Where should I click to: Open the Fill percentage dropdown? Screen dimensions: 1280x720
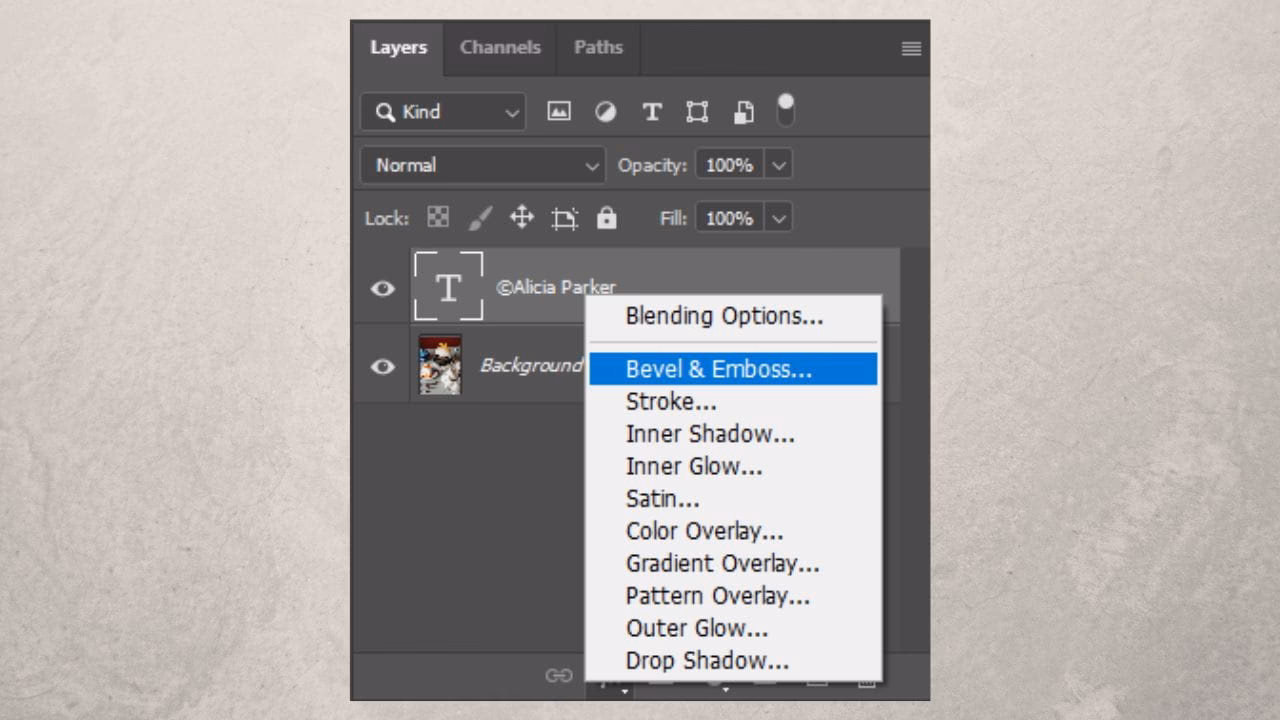pyautogui.click(x=777, y=218)
